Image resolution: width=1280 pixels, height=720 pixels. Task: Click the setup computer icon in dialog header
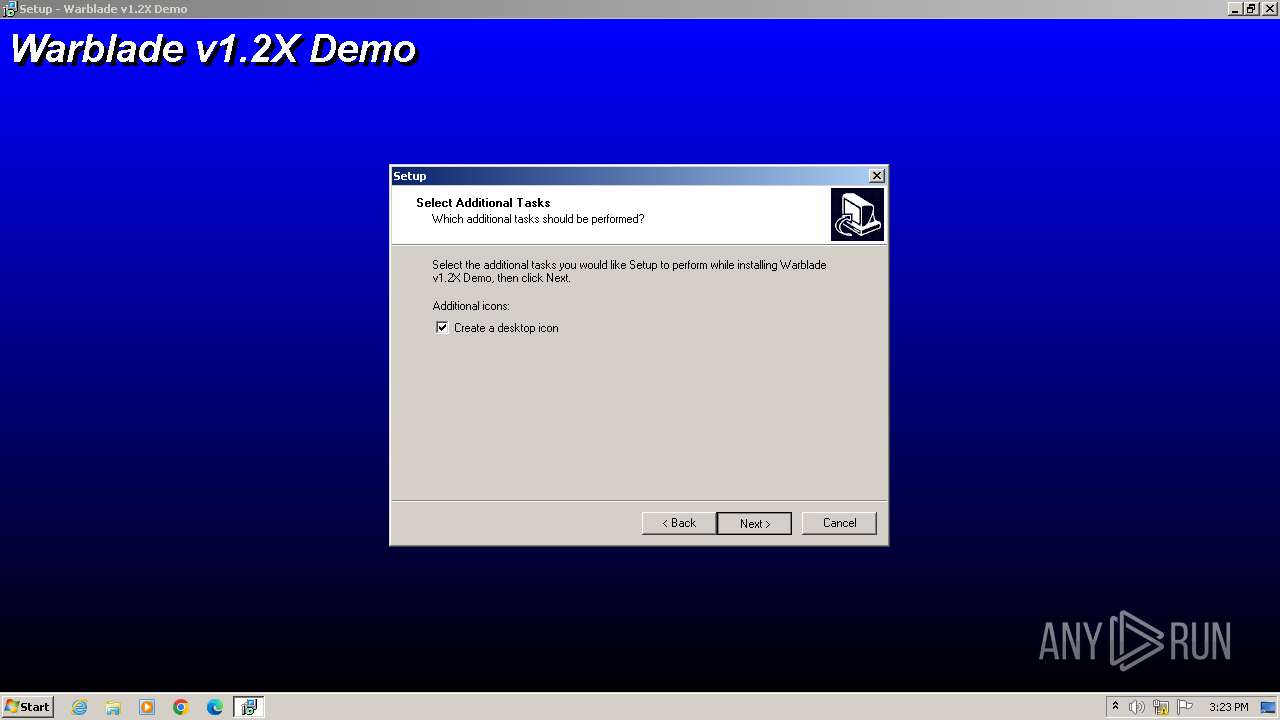[857, 215]
